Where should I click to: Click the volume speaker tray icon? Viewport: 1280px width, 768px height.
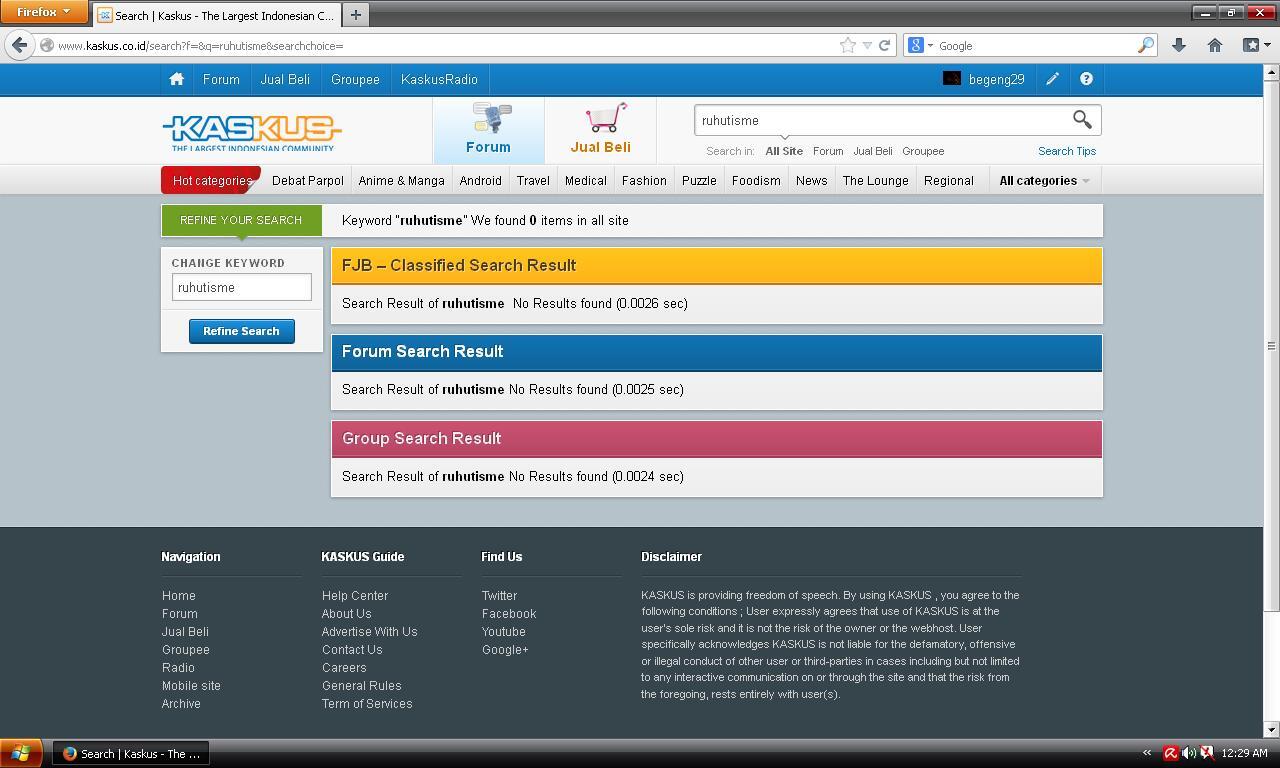coord(1188,753)
